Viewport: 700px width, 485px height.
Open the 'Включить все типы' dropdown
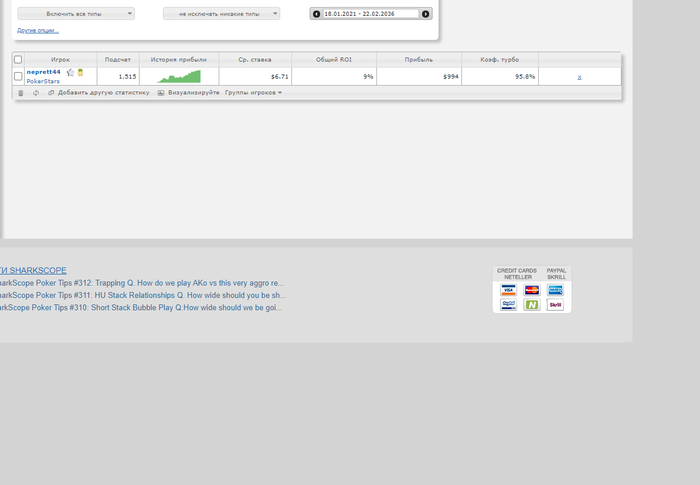(76, 14)
